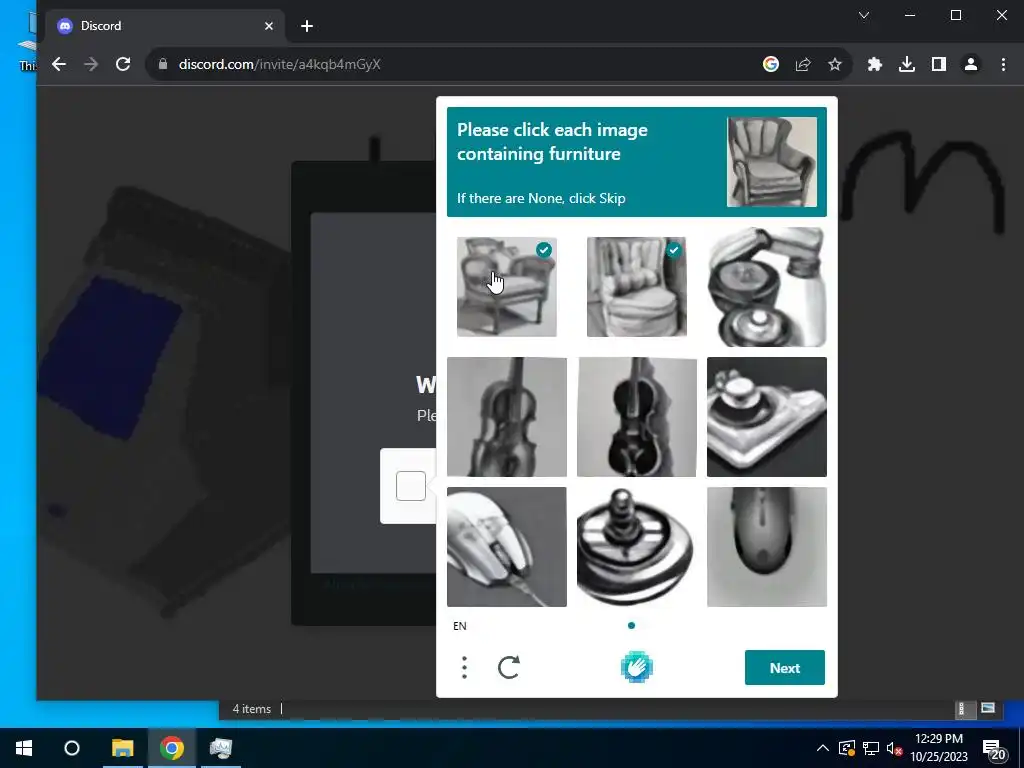Click the hCaptcha hand logo
Image resolution: width=1024 pixels, height=768 pixels.
click(637, 667)
